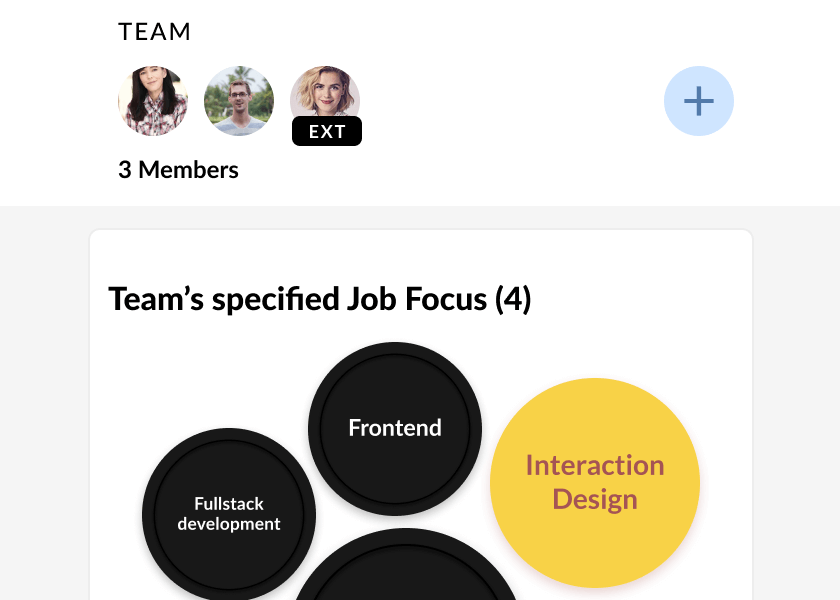This screenshot has width=840, height=600.
Task: Open the dark-haired woman's team avatar
Action: 153,100
